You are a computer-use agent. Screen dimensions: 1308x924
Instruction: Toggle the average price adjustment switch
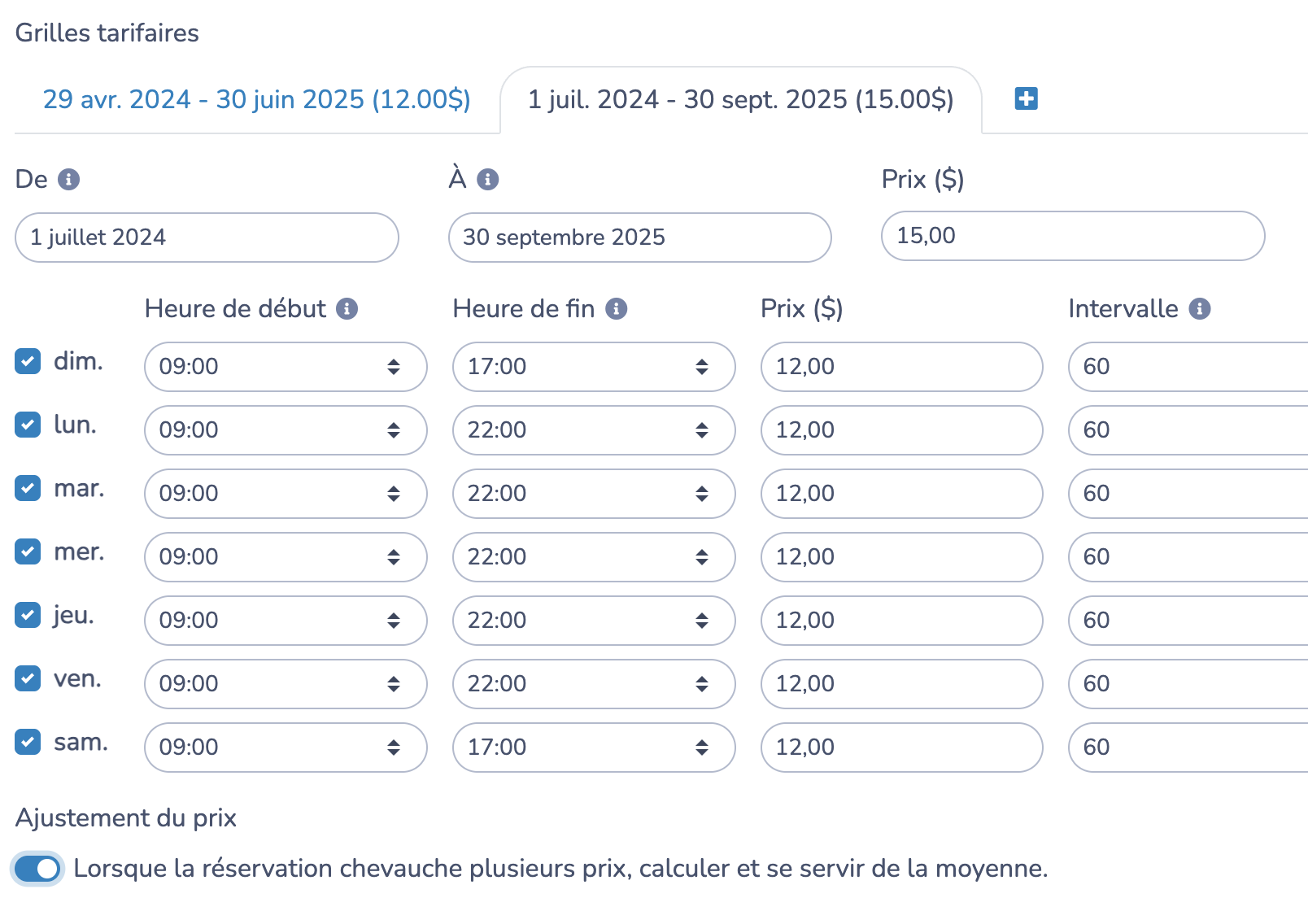click(x=37, y=869)
